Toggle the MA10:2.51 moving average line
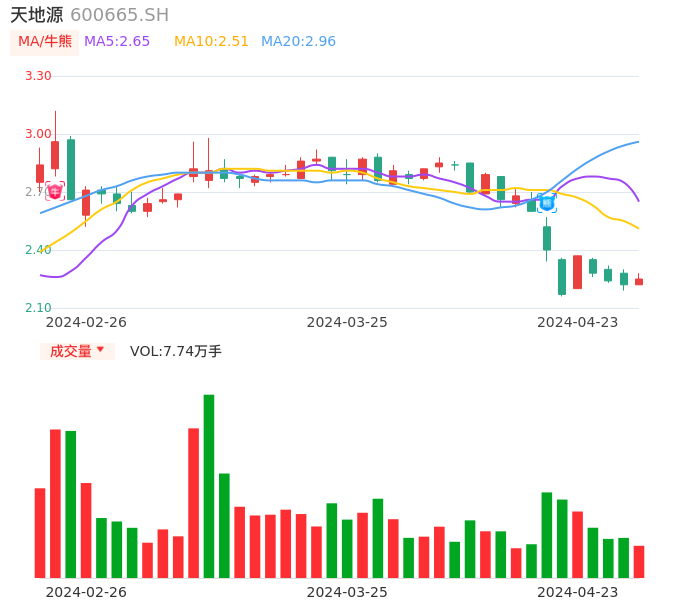This screenshot has height=606, width=686. point(211,42)
